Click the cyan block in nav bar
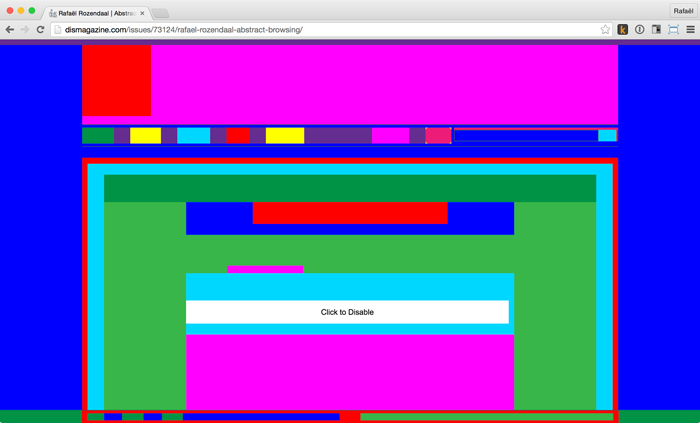This screenshot has width=700, height=423. click(x=193, y=136)
